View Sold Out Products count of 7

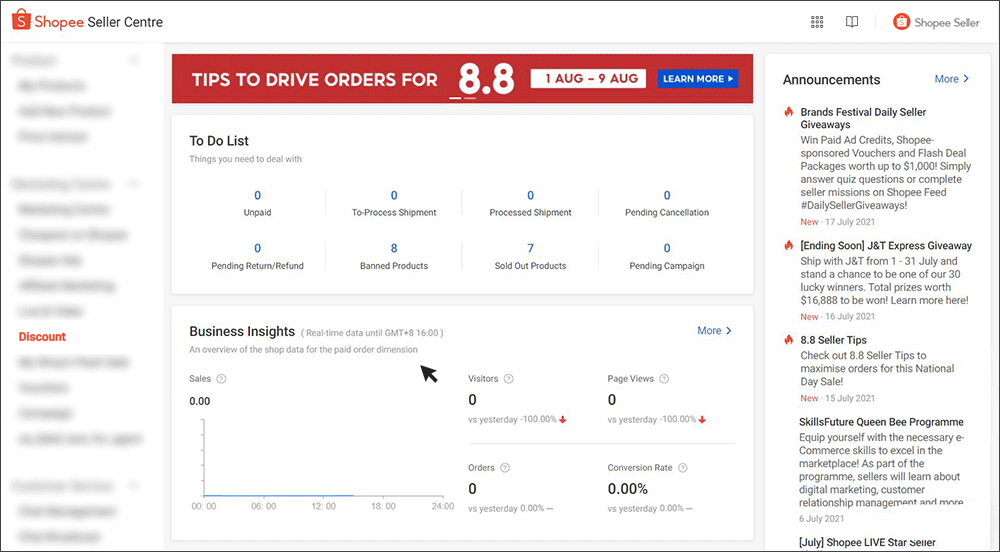(530, 248)
